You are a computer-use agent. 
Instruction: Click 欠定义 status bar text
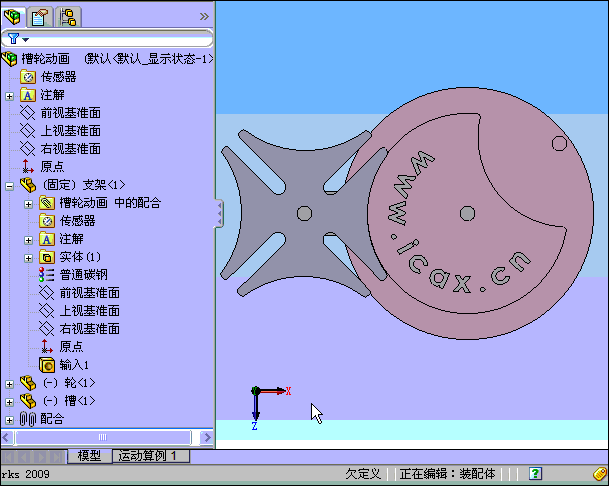363,474
